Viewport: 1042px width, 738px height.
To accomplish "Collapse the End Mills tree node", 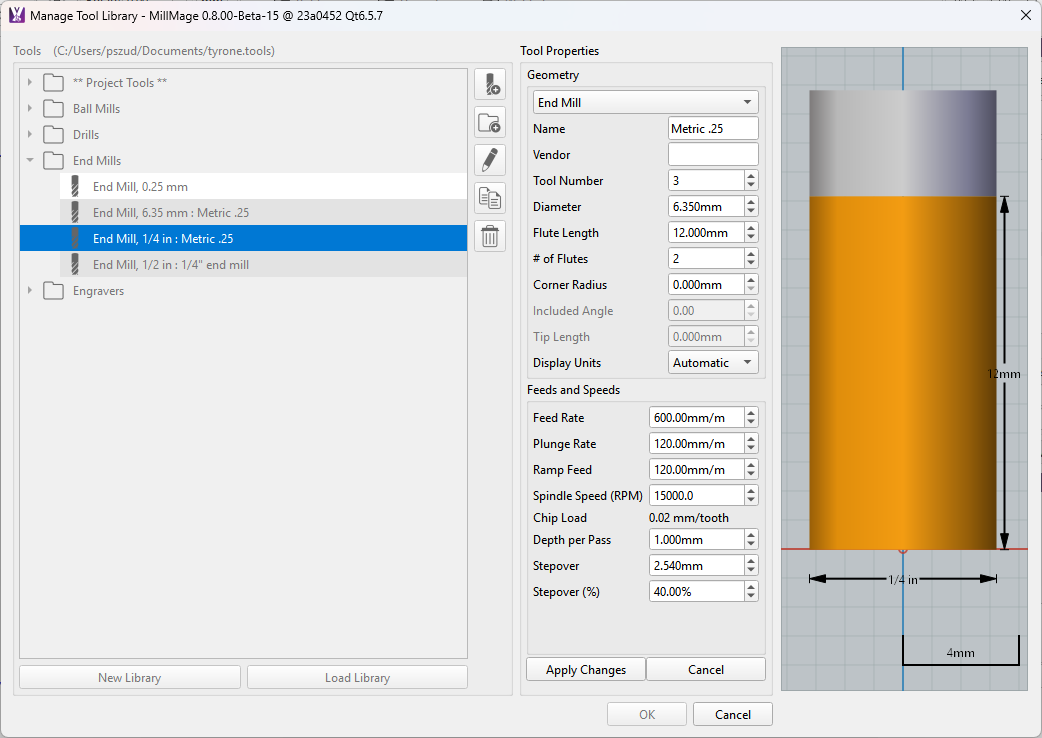I will [30, 160].
